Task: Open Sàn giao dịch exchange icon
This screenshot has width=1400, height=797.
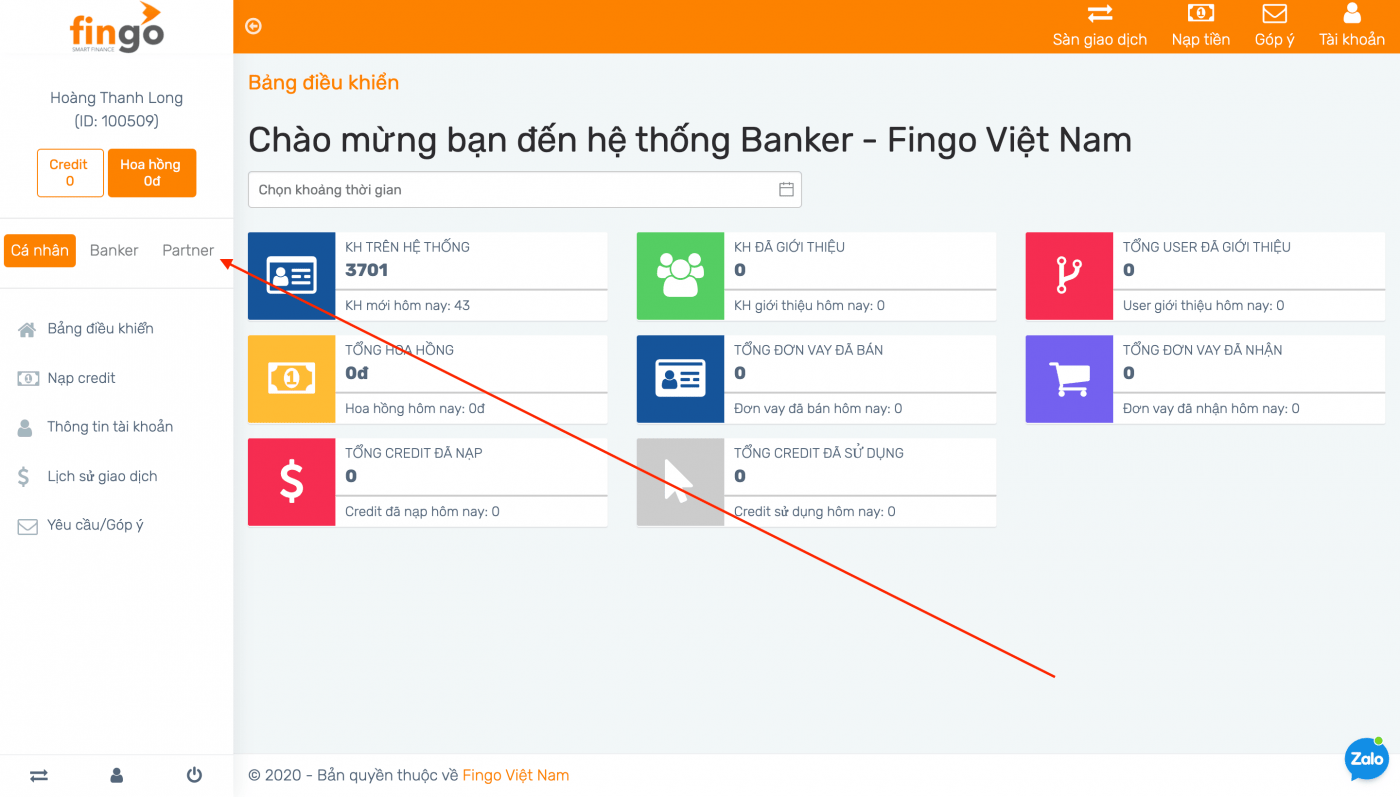Action: click(x=1100, y=13)
